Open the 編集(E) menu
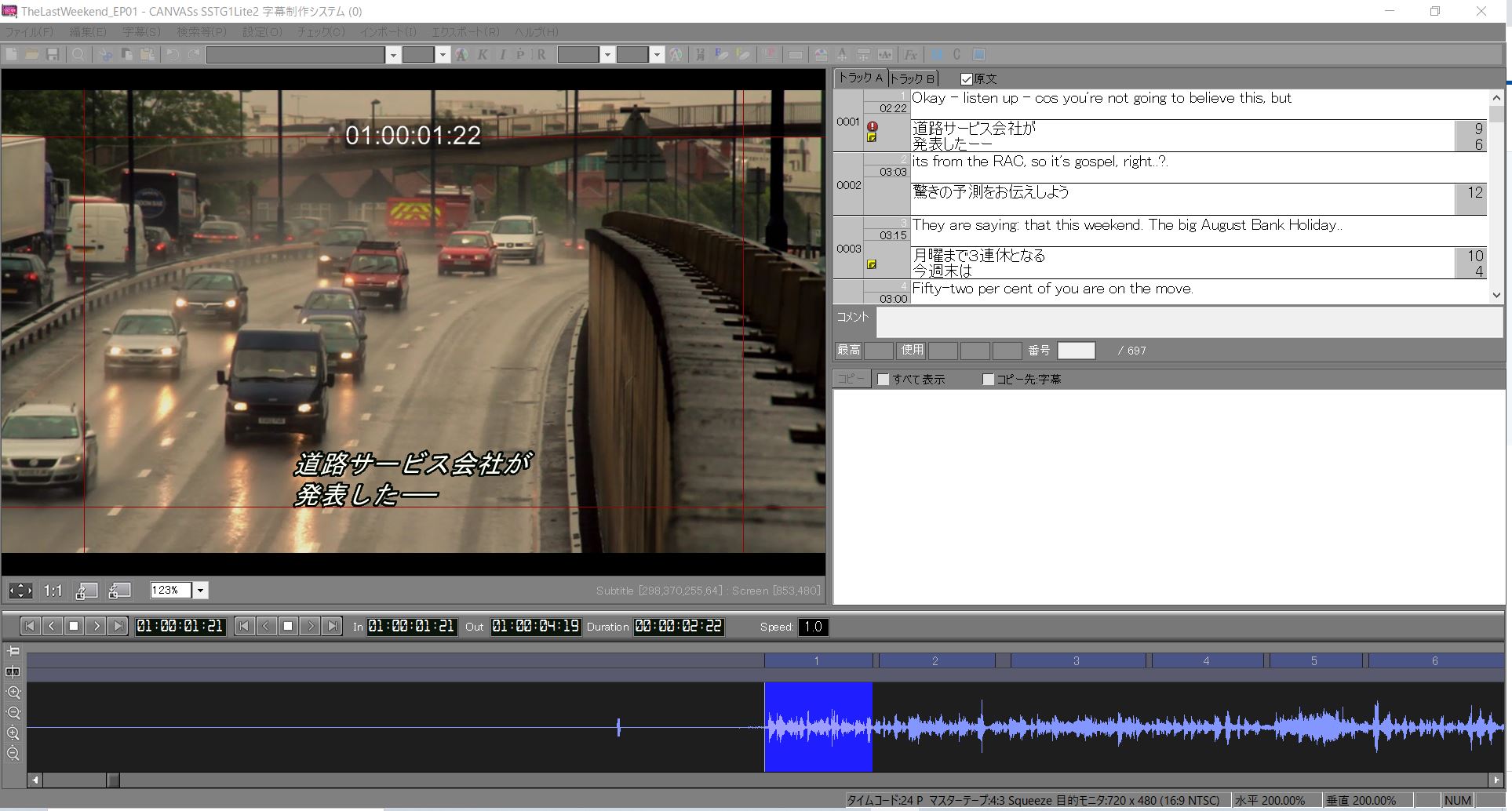This screenshot has width=1512, height=811. 88,32
